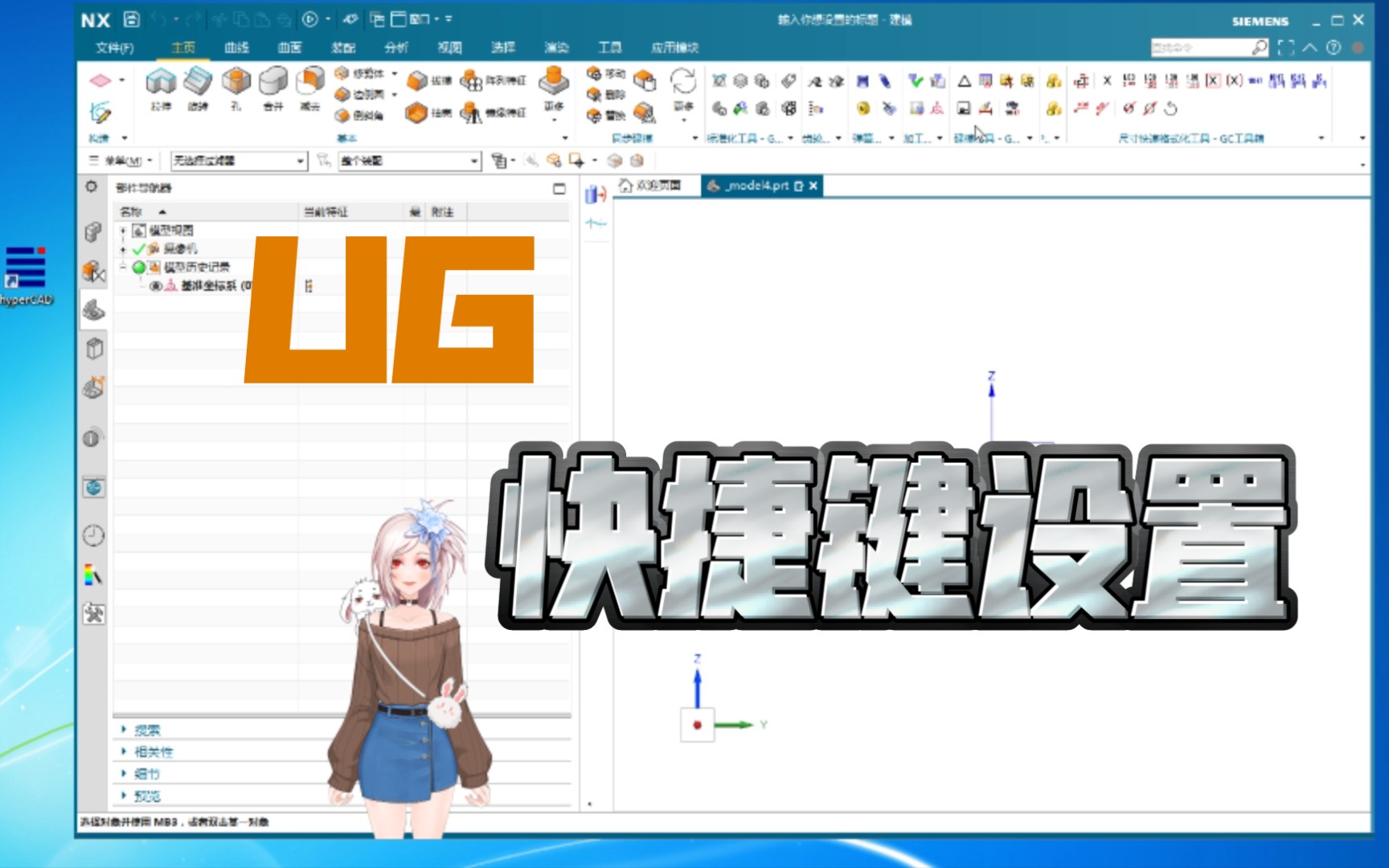1389x868 pixels.
Task: Select the 减去 Subtract tool
Action: (310, 88)
